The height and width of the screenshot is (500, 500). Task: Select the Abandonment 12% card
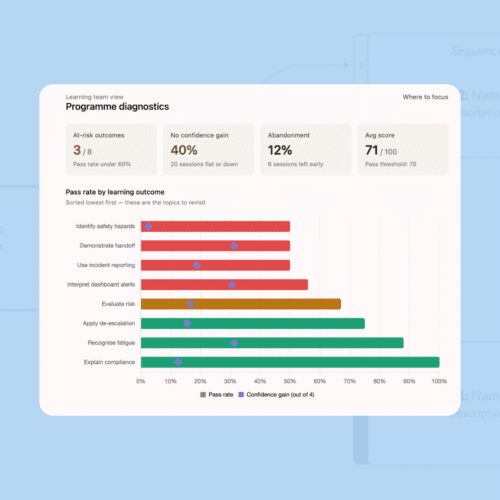pos(306,149)
